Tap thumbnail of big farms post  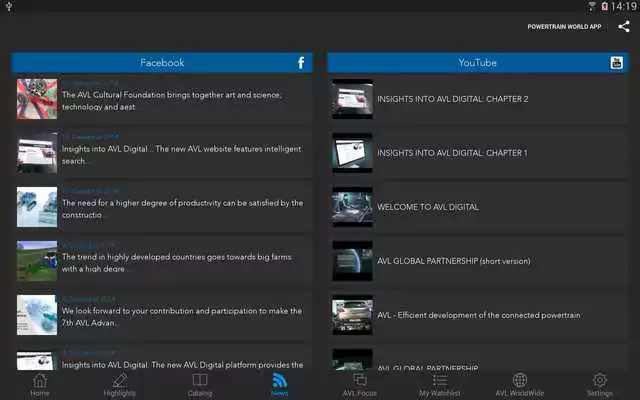pos(37,261)
